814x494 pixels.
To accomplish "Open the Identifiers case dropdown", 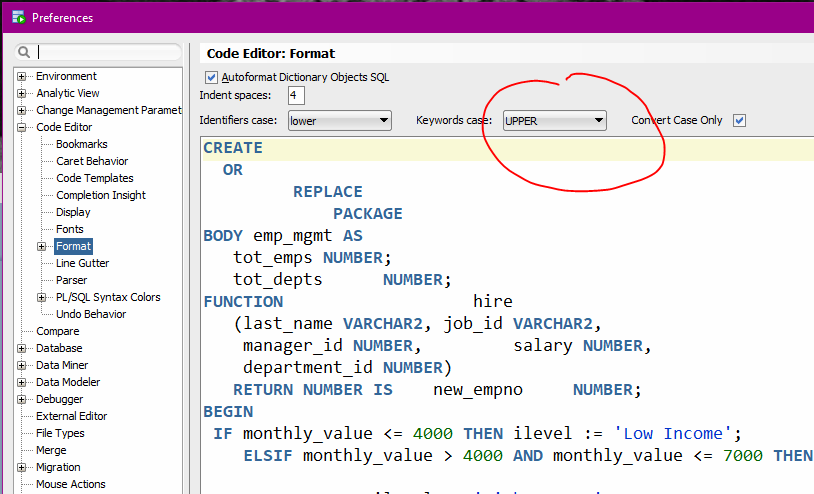I will (x=339, y=121).
